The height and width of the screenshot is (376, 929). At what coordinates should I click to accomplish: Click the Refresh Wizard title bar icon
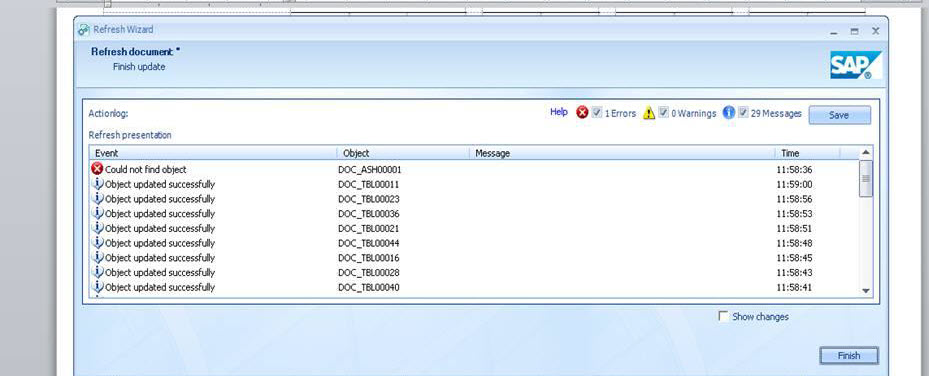(84, 30)
